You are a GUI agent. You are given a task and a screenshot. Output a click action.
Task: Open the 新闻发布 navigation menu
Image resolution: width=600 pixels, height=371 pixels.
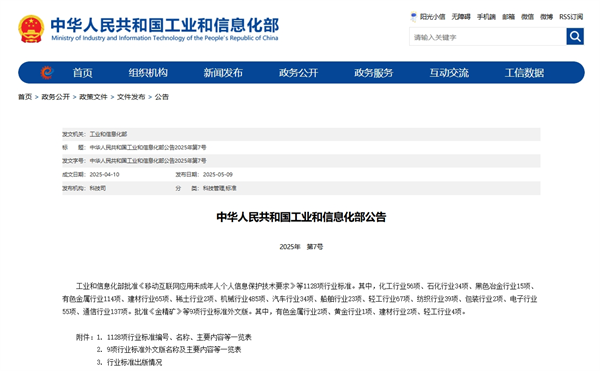pyautogui.click(x=223, y=73)
